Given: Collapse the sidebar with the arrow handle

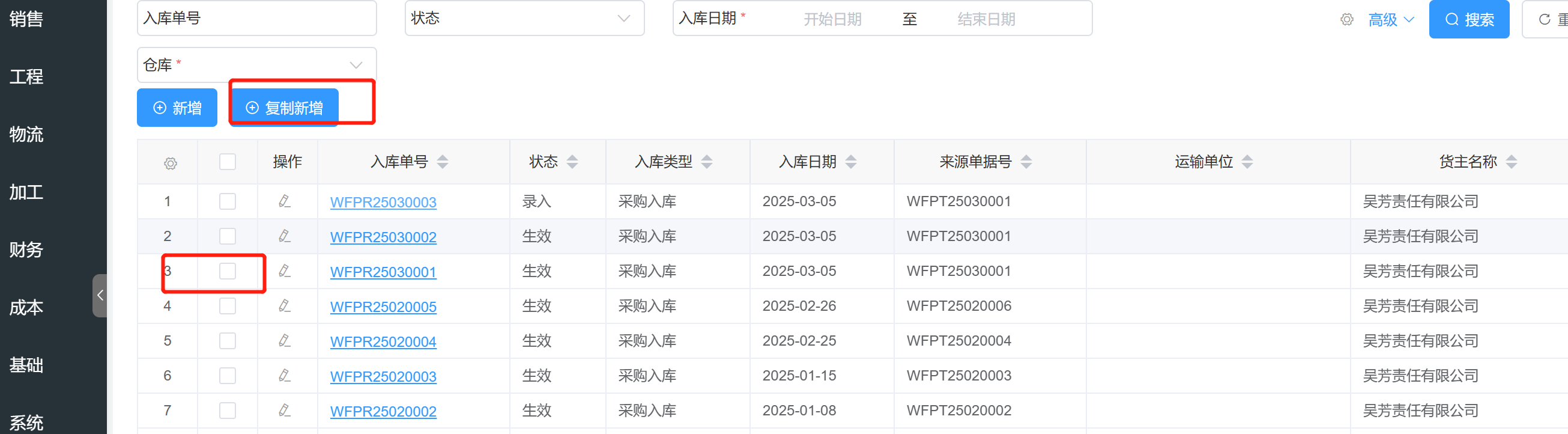Looking at the screenshot, I should [x=100, y=296].
